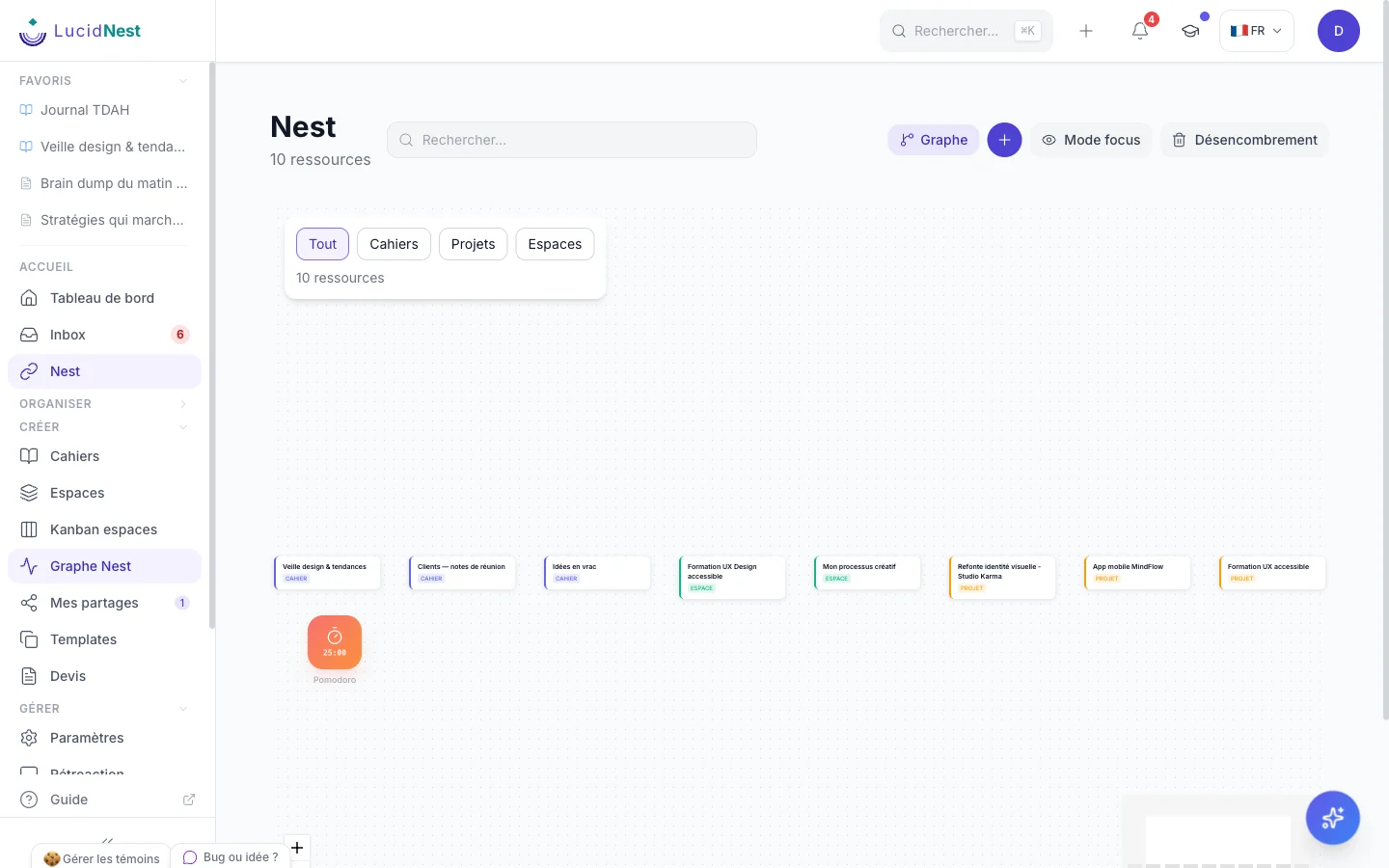This screenshot has height=868, width=1389.
Task: Click the graph zoom-in plus button
Action: tap(297, 848)
